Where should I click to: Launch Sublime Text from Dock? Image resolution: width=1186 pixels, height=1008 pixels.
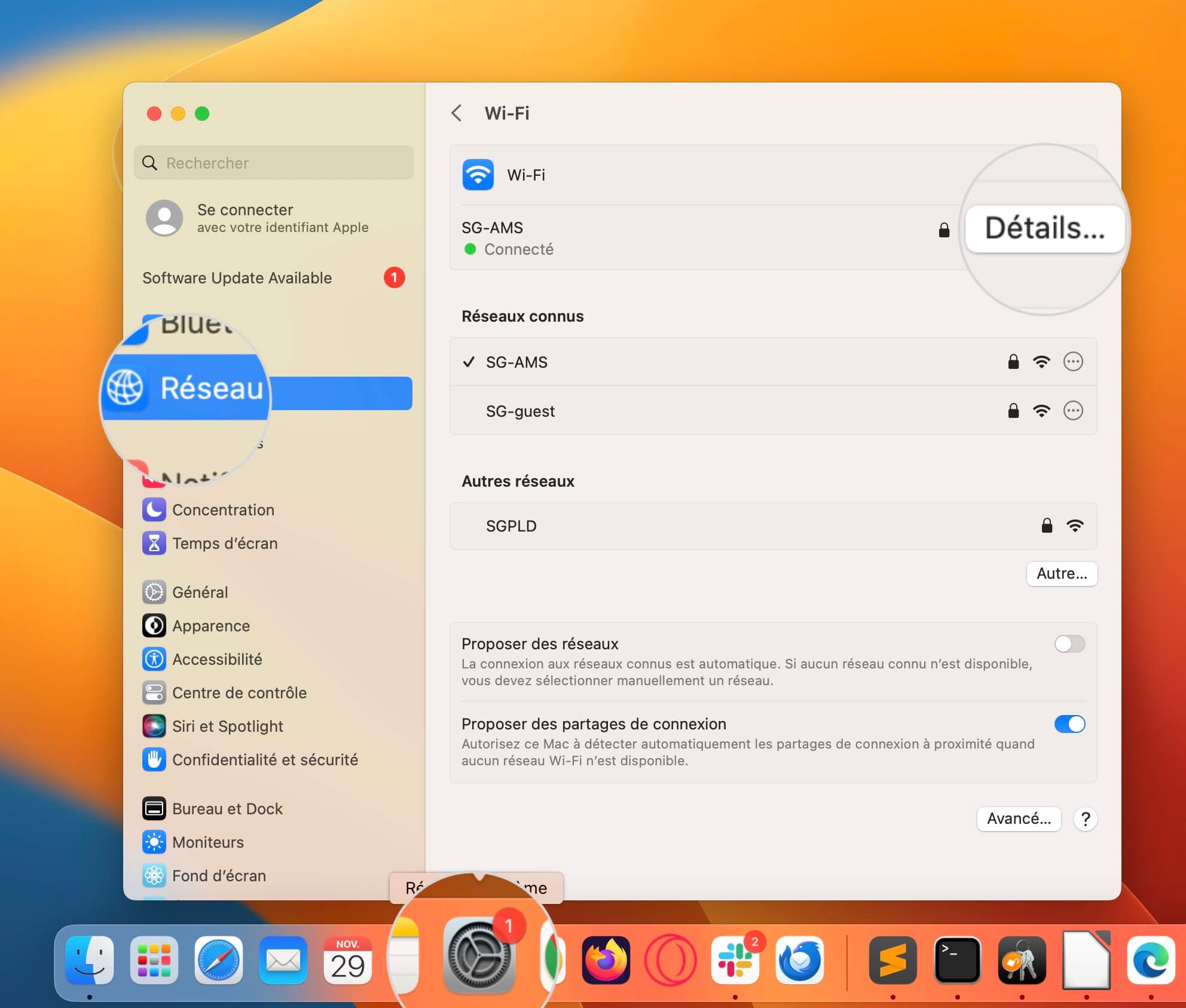pos(893,960)
